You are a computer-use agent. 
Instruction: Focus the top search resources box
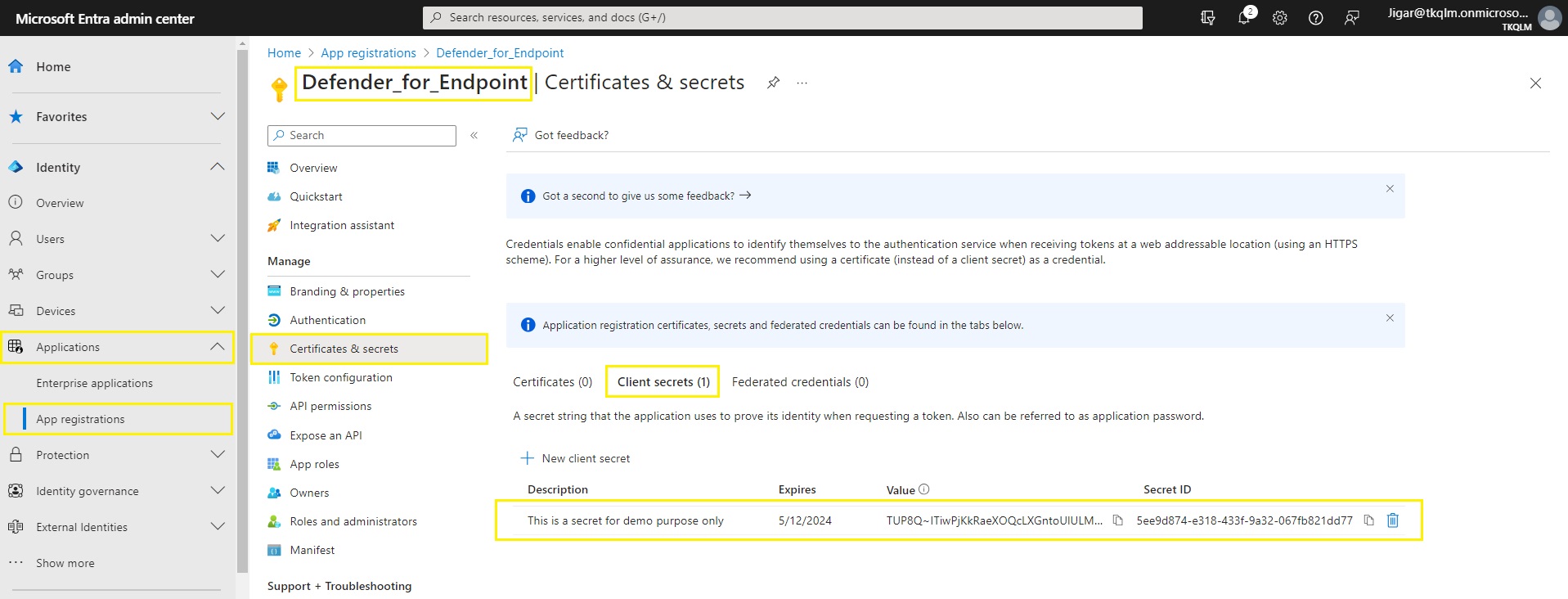[x=783, y=18]
